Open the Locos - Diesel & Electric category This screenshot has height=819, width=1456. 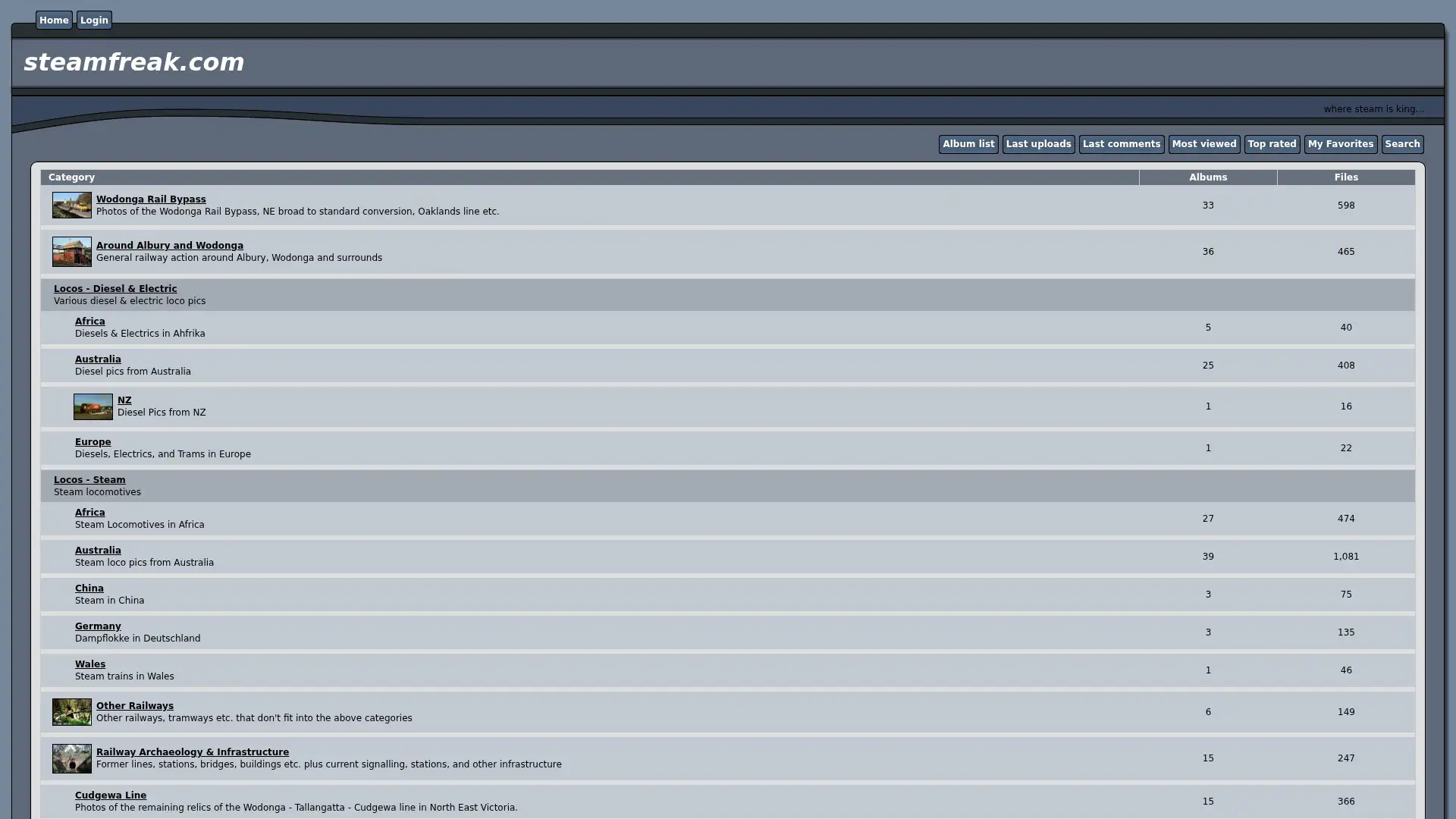tap(115, 288)
